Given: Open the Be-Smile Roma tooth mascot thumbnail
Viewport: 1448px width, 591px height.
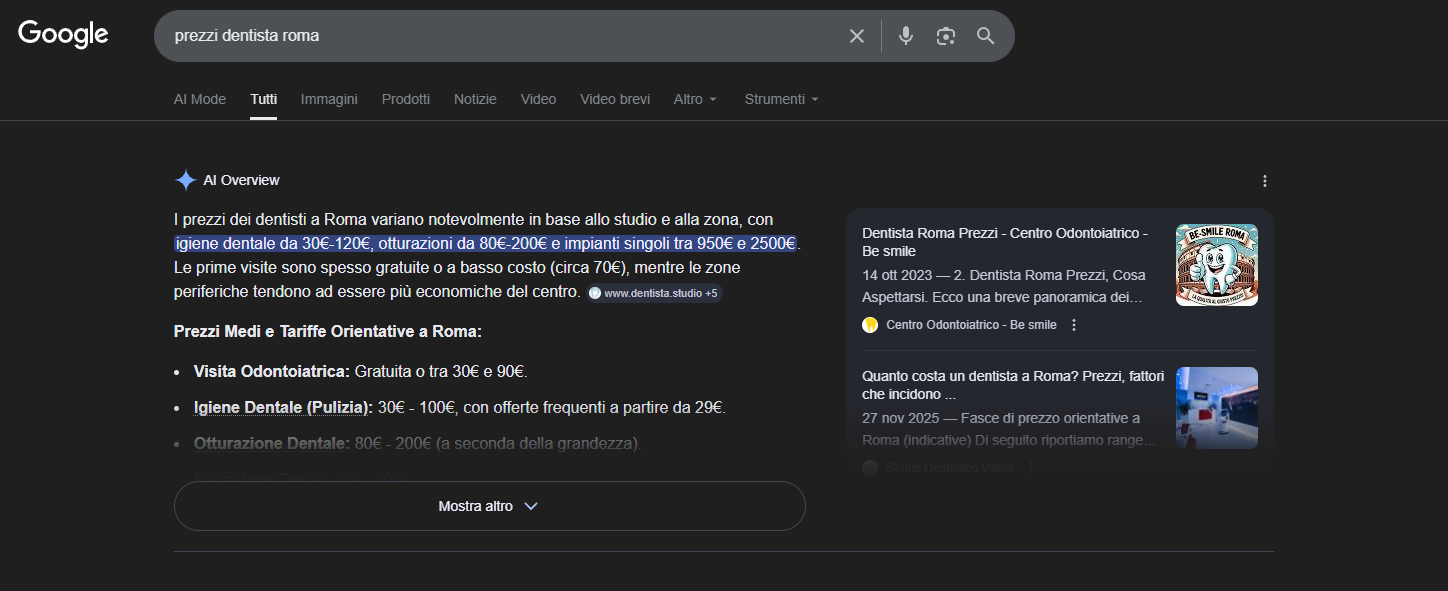Looking at the screenshot, I should 1216,264.
